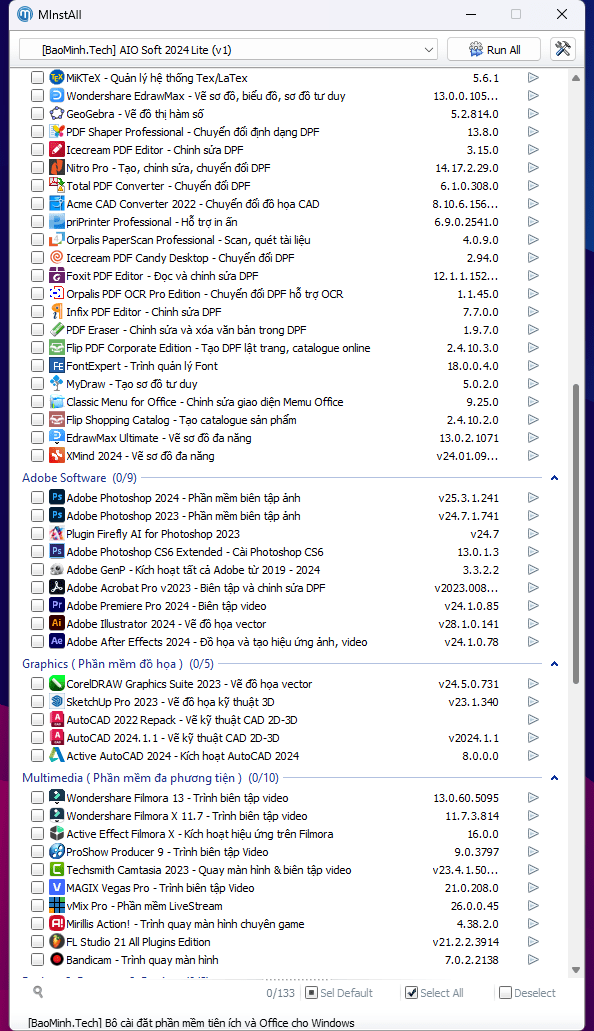This screenshot has height=1031, width=594.
Task: Click the Adobe Illustrator 2024 Ai icon
Action: 57,623
